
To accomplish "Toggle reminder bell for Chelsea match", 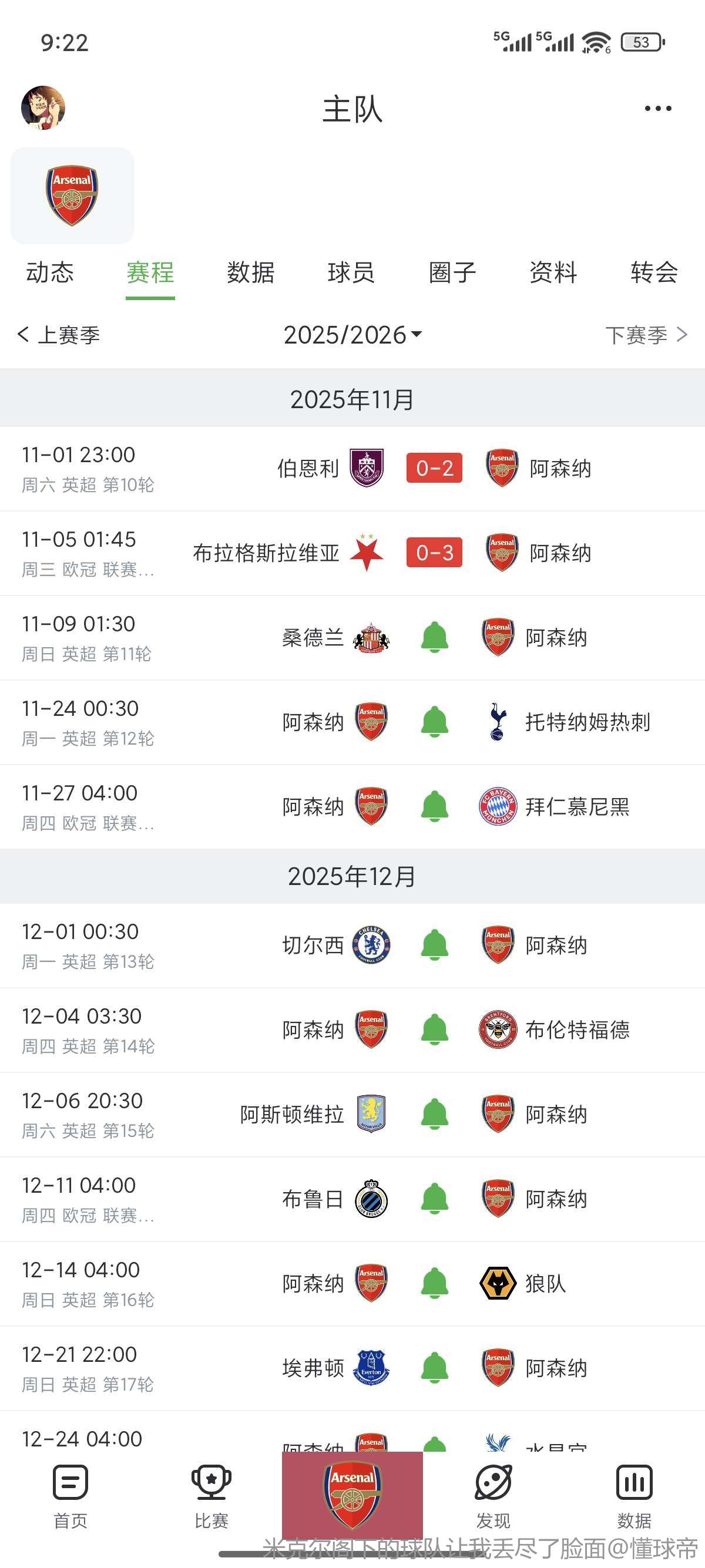I will (x=435, y=945).
